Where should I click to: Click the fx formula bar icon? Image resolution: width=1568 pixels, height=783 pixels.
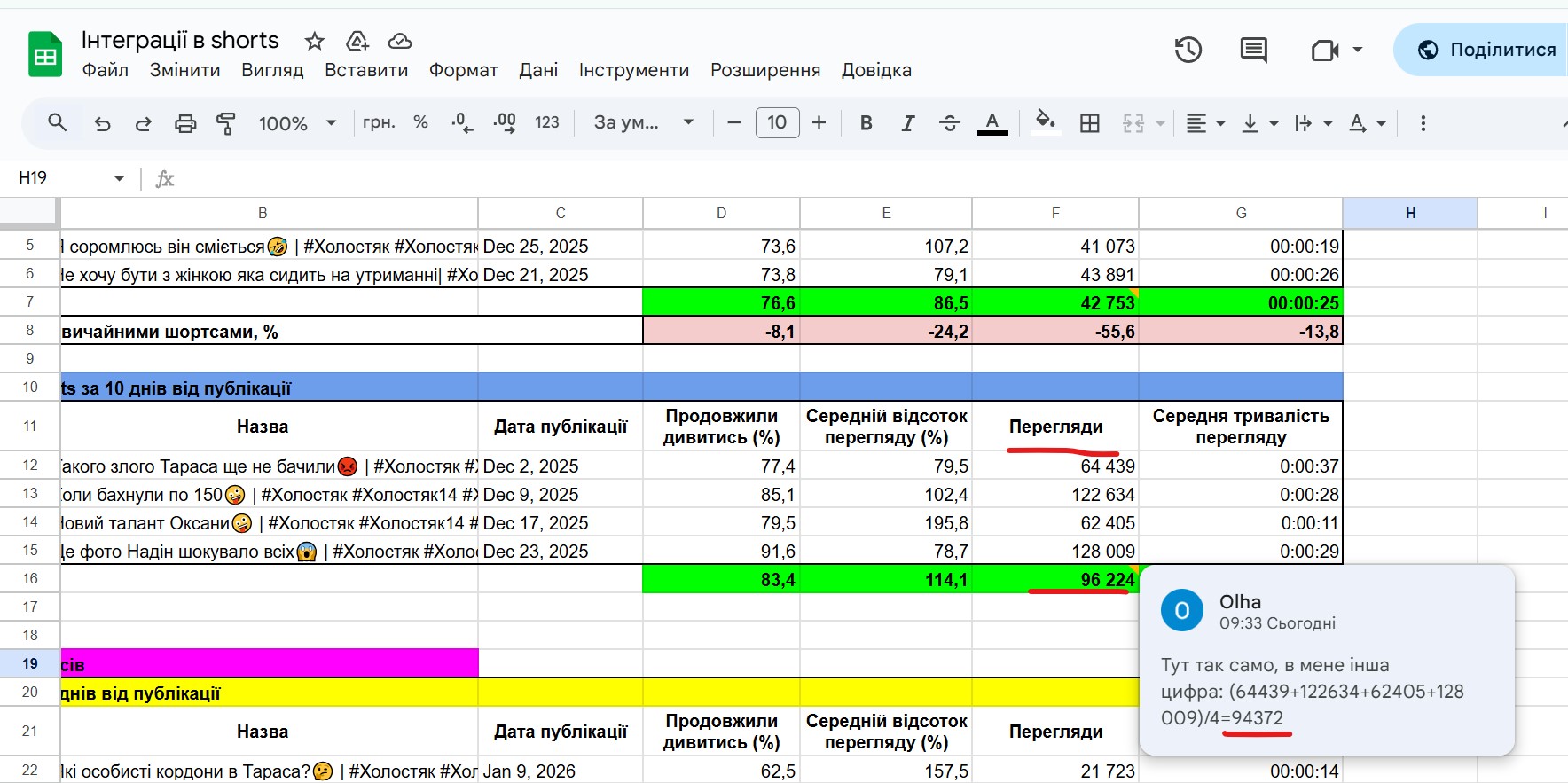[165, 179]
